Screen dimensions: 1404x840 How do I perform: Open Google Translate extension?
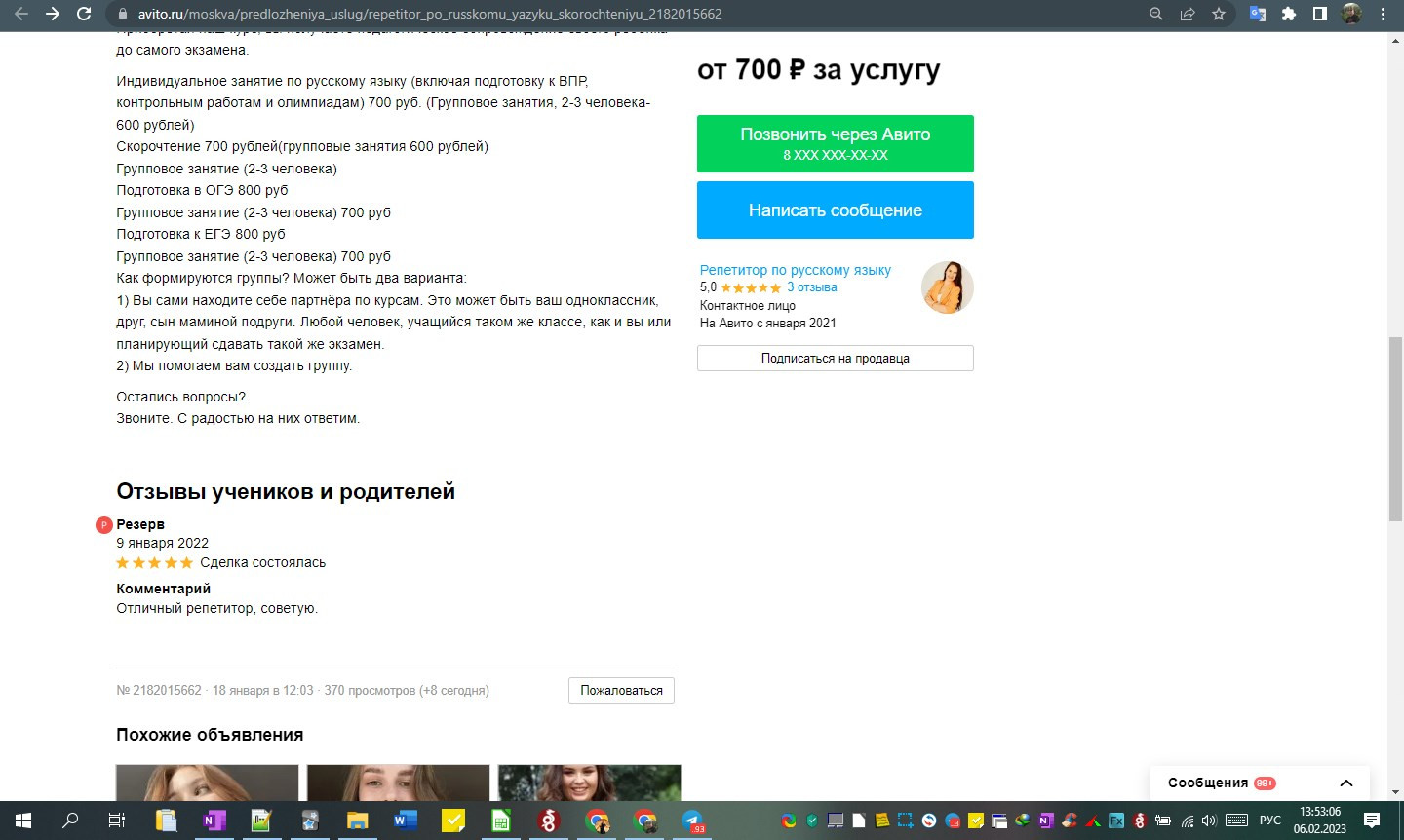click(x=1258, y=14)
